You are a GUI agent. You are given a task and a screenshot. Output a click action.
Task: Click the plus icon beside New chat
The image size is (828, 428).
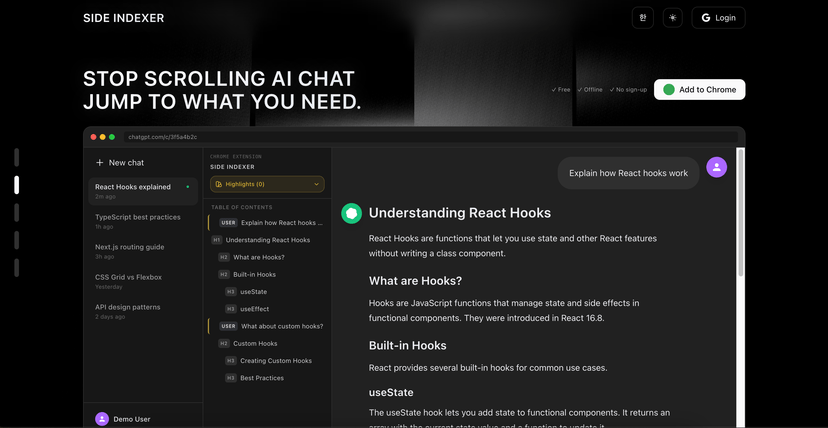click(x=100, y=162)
